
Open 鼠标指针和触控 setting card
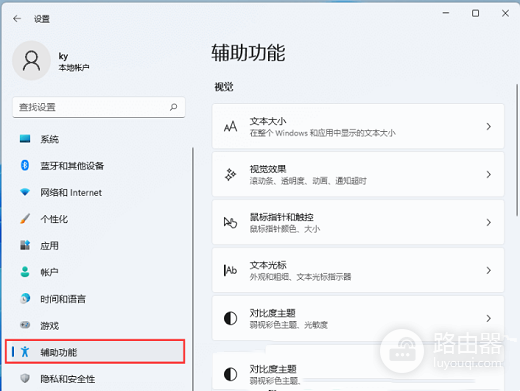click(x=358, y=222)
